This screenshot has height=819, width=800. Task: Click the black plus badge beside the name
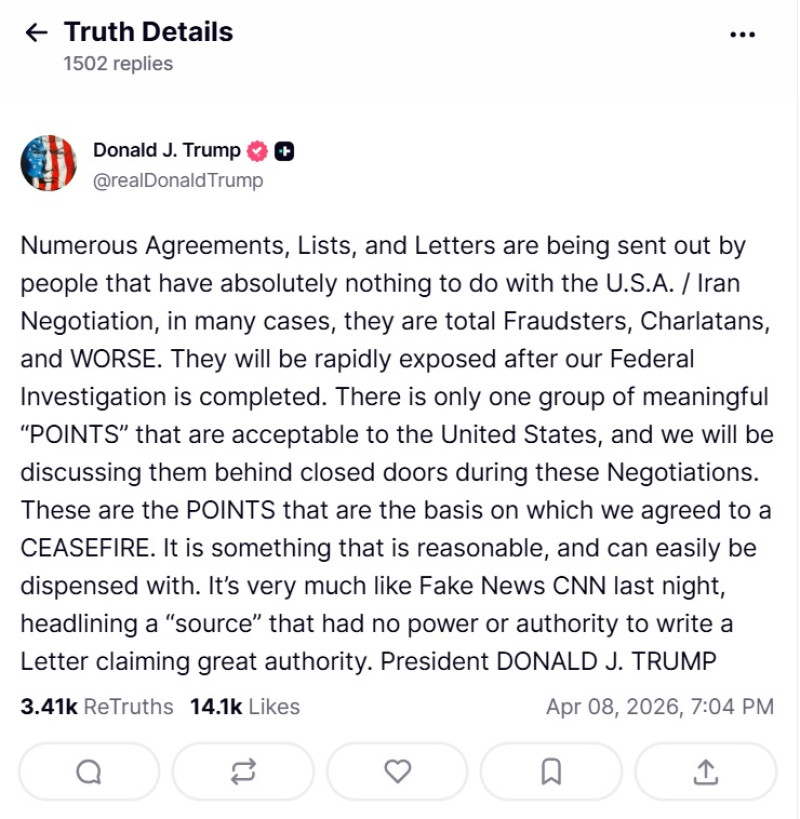tap(284, 151)
